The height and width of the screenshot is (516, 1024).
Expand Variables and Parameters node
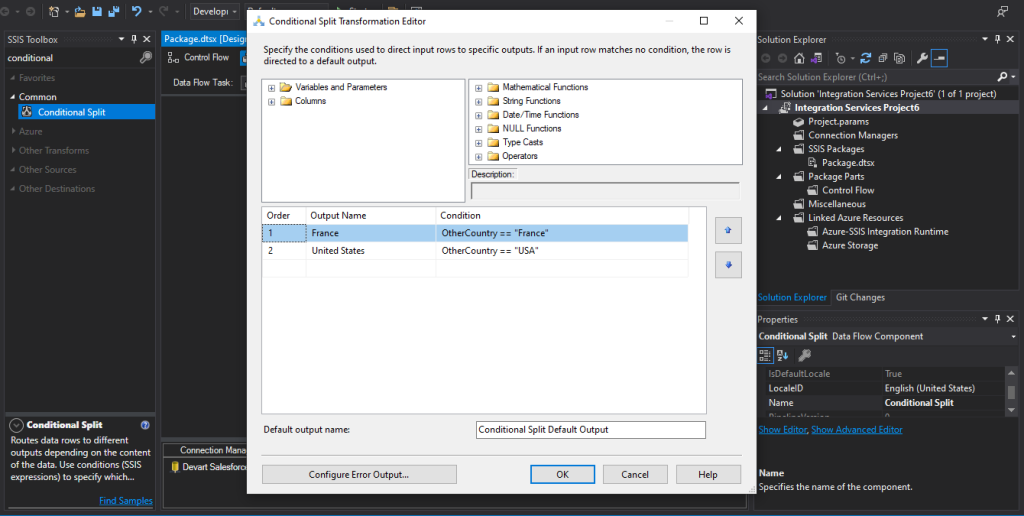point(271,88)
